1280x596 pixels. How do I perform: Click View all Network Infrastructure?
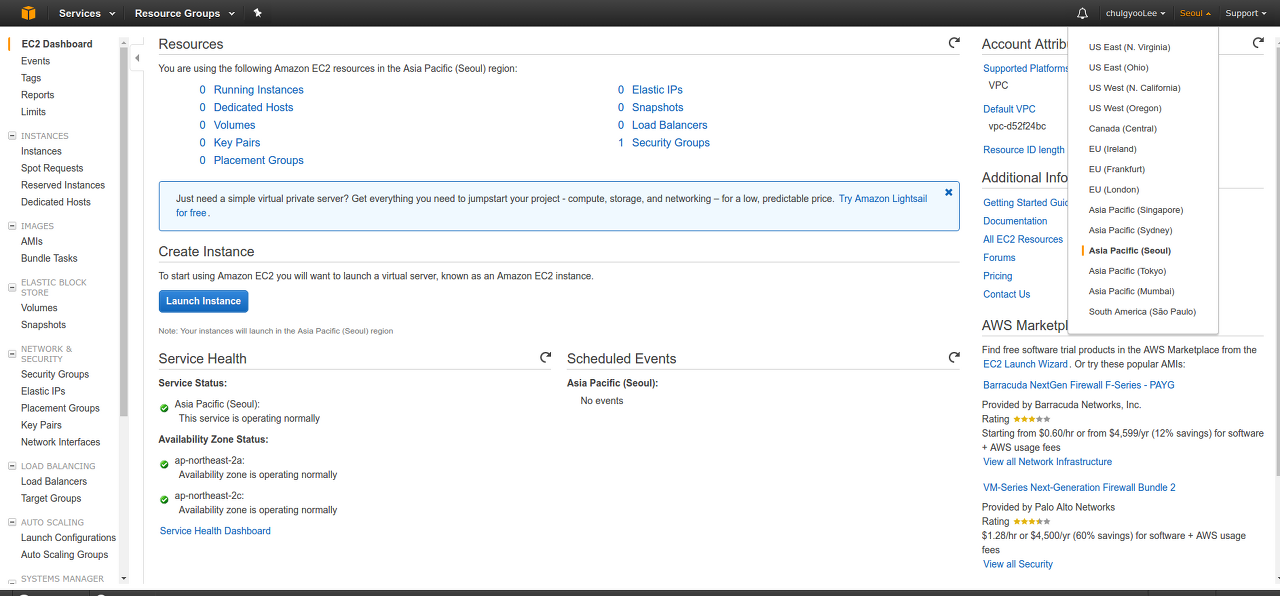tap(1047, 462)
